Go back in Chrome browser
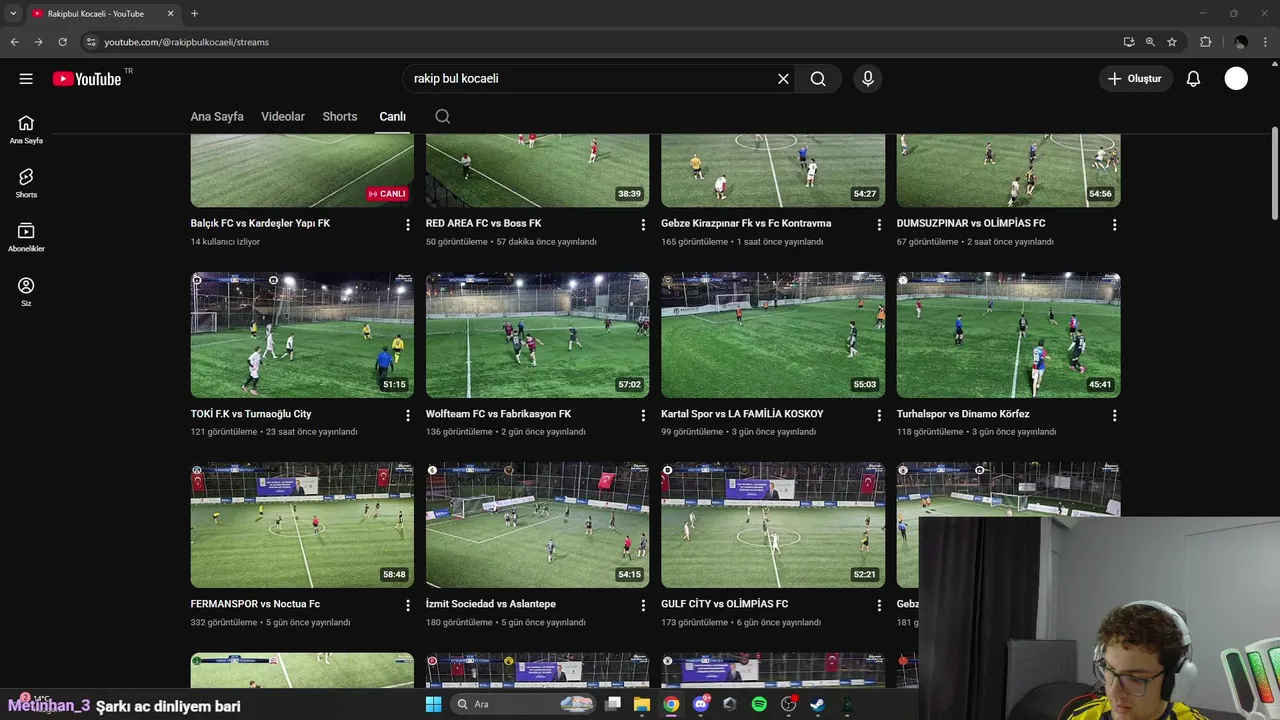Viewport: 1280px width, 720px height. pos(14,42)
